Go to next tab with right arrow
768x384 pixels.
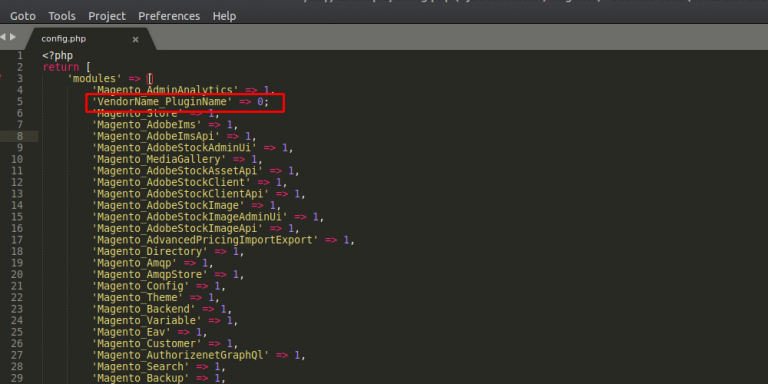(x=13, y=37)
